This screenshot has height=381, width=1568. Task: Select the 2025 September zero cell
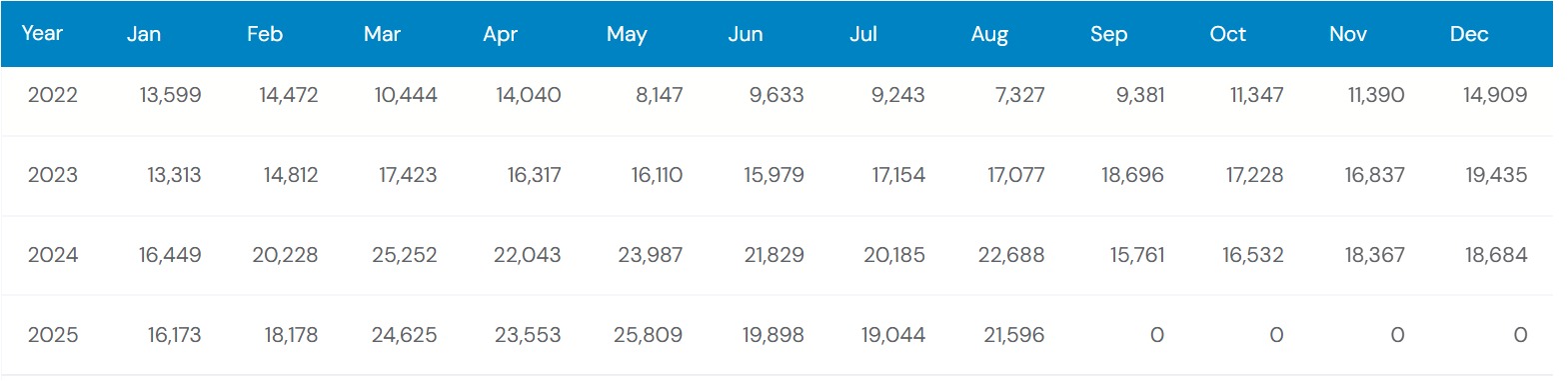click(1157, 335)
